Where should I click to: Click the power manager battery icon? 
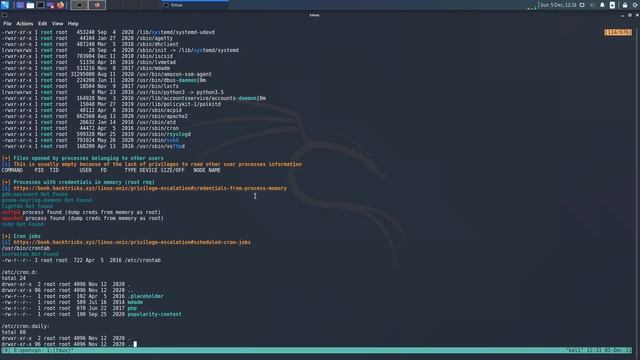click(612, 5)
